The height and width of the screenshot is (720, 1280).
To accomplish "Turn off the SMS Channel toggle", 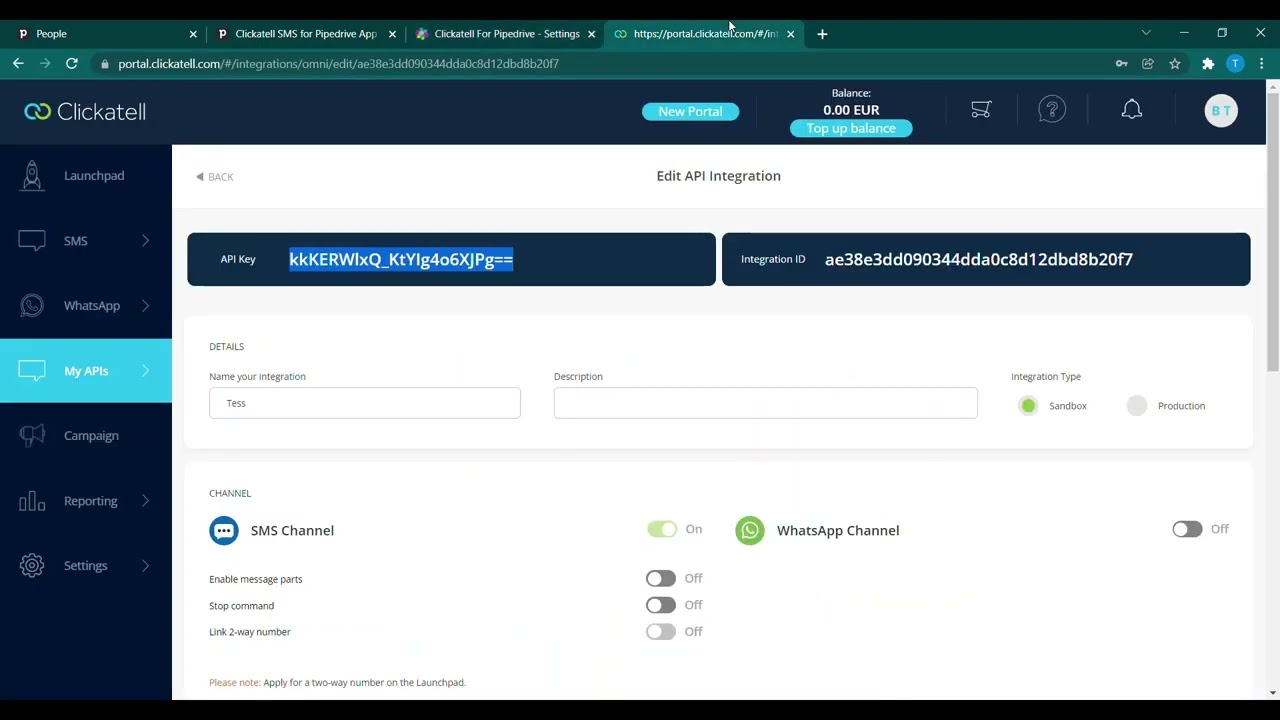I will [x=662, y=529].
